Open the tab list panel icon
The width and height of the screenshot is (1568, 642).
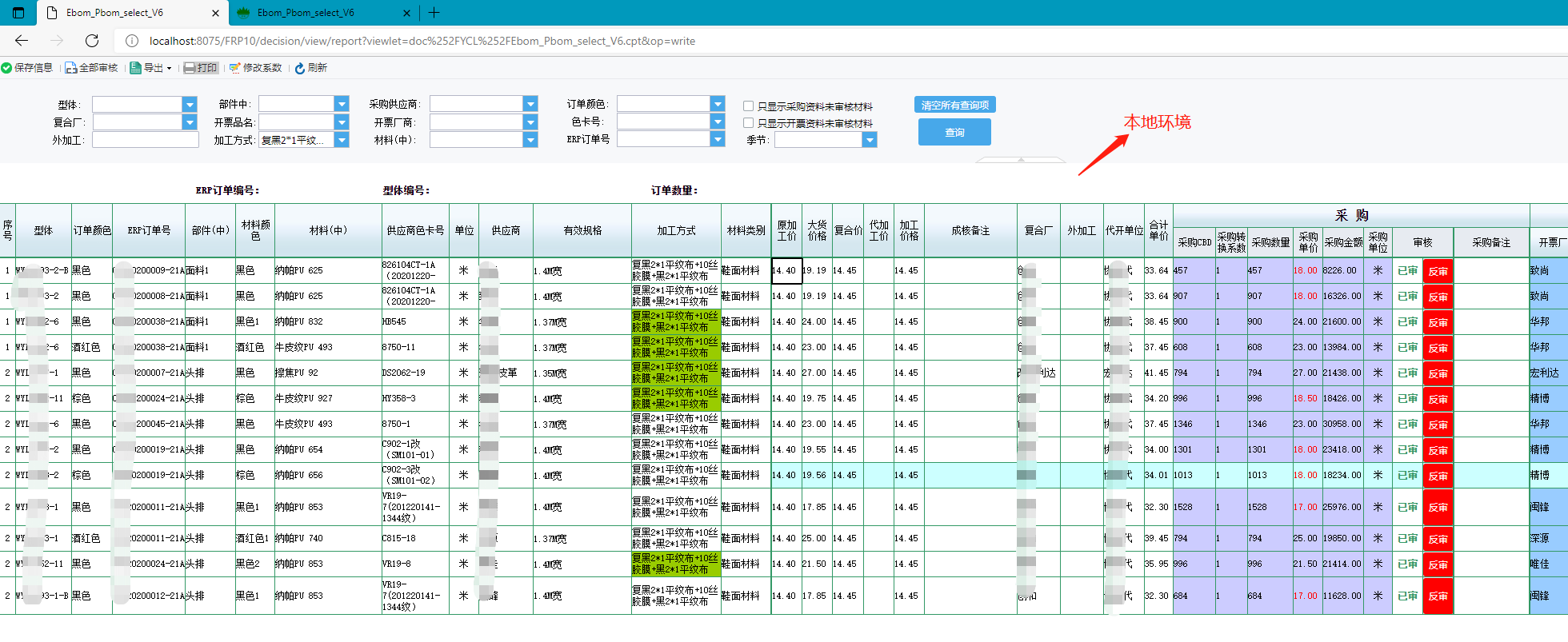pyautogui.click(x=18, y=13)
